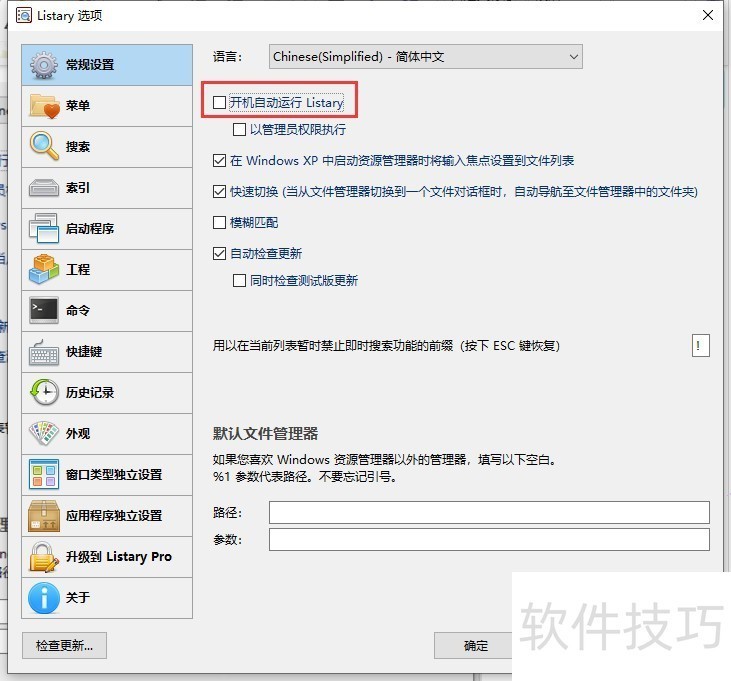Focus the 参数 input field
The width and height of the screenshot is (731, 681).
click(489, 539)
